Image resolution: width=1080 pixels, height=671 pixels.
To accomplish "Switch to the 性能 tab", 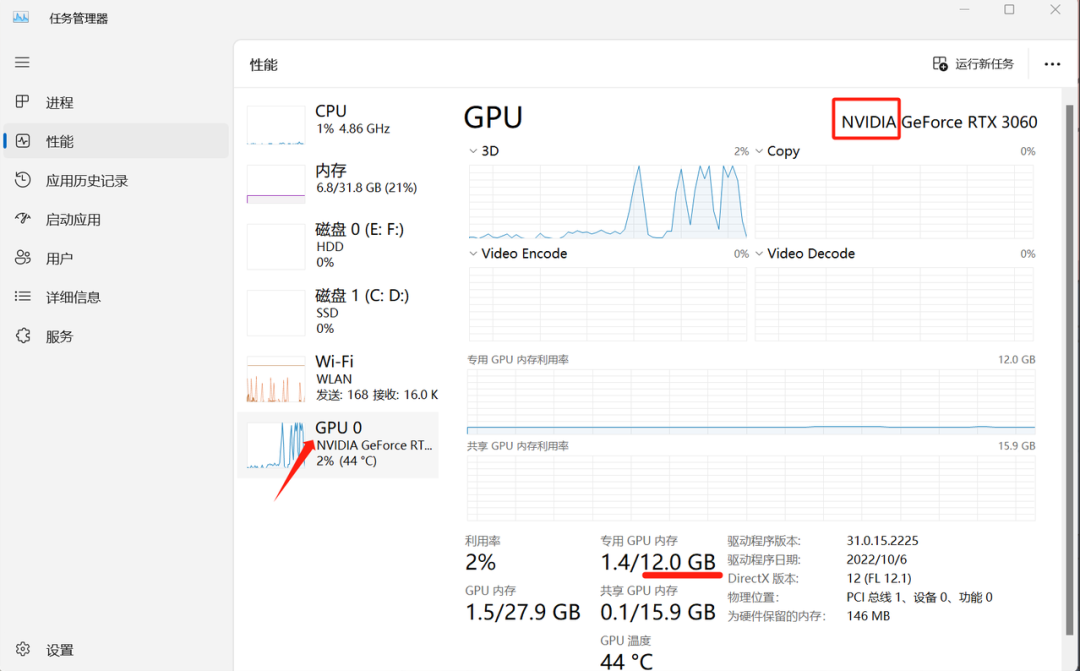I will pos(116,141).
